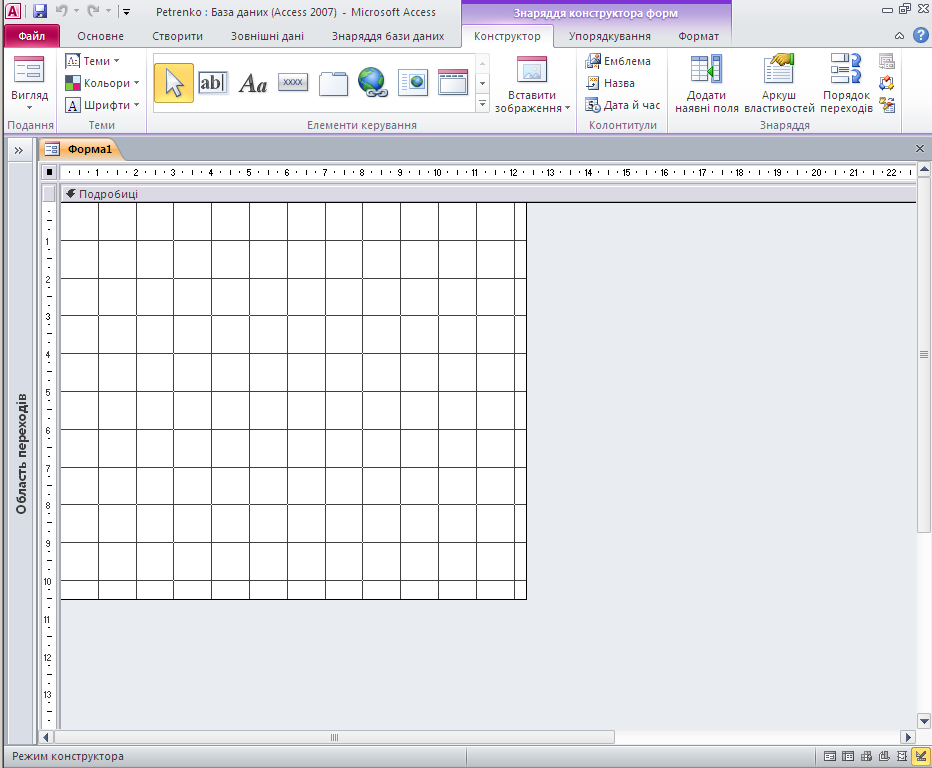Insert Дата й час into form
The width and height of the screenshot is (932, 768).
pos(622,105)
